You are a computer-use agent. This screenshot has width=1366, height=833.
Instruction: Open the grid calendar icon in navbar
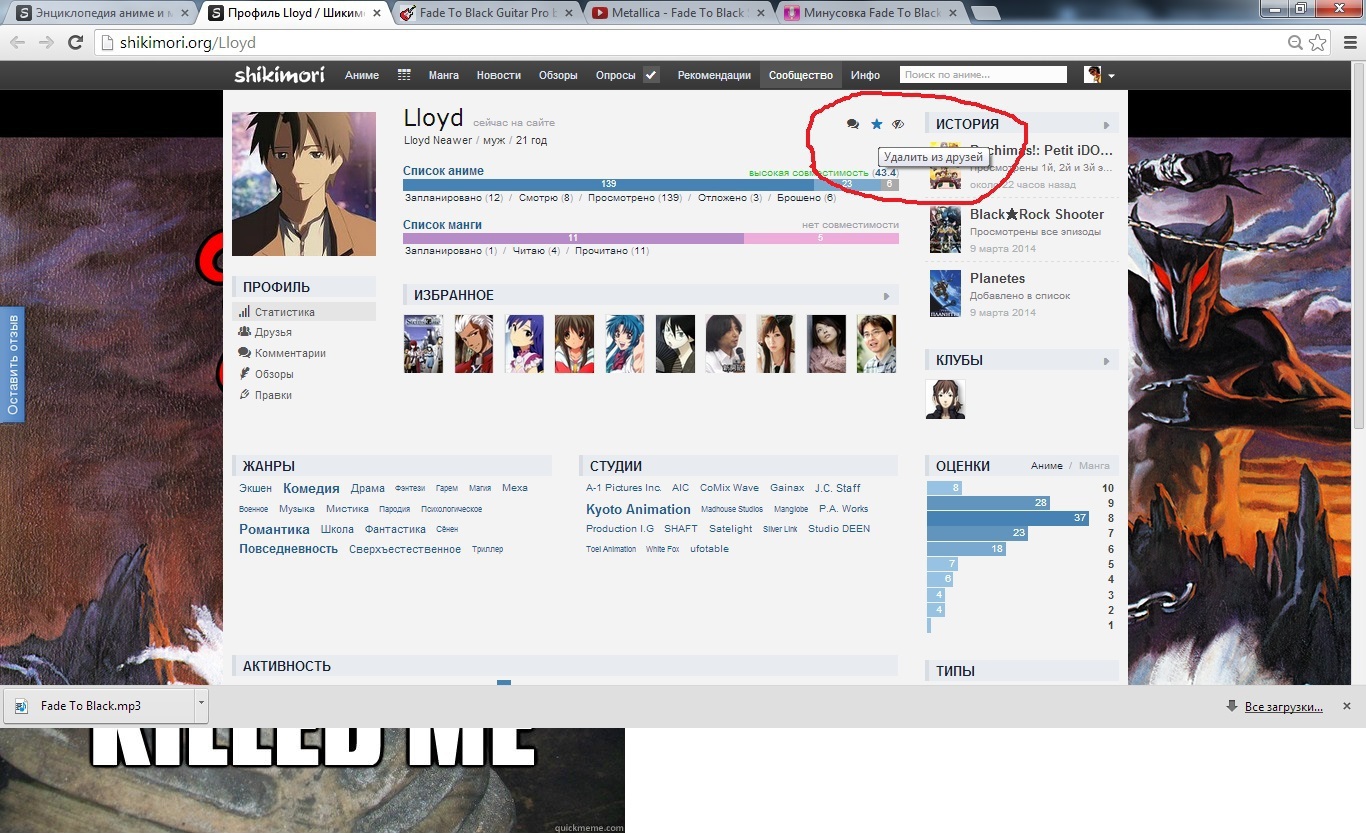404,75
